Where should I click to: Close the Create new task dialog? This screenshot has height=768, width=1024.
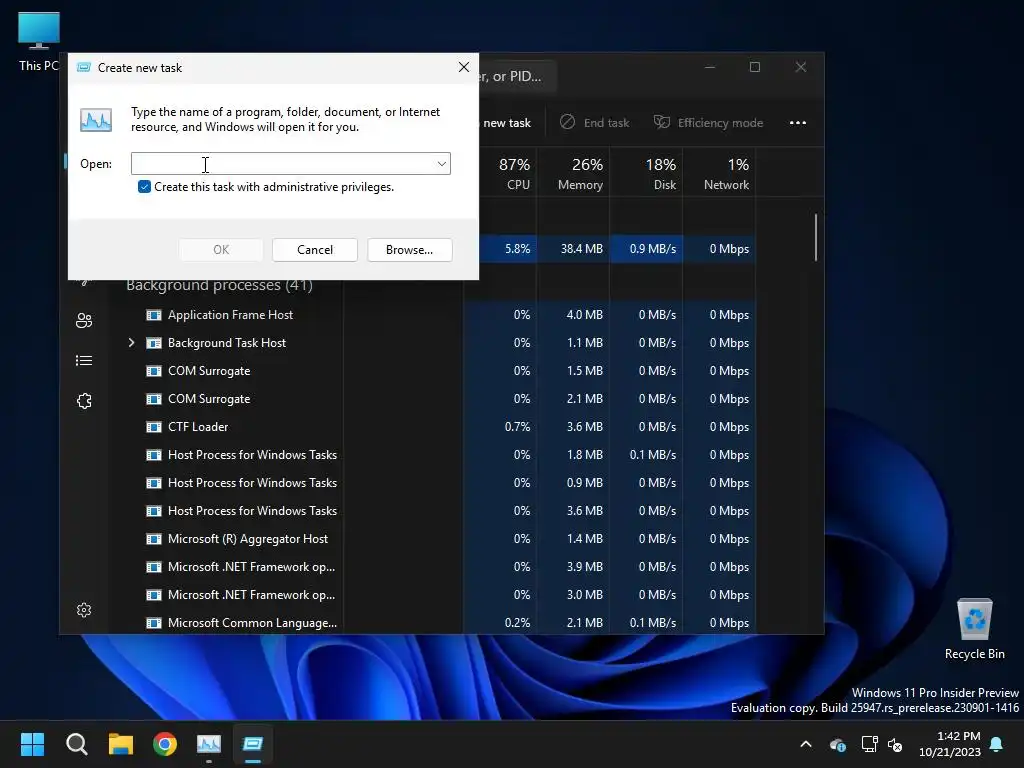pos(464,67)
